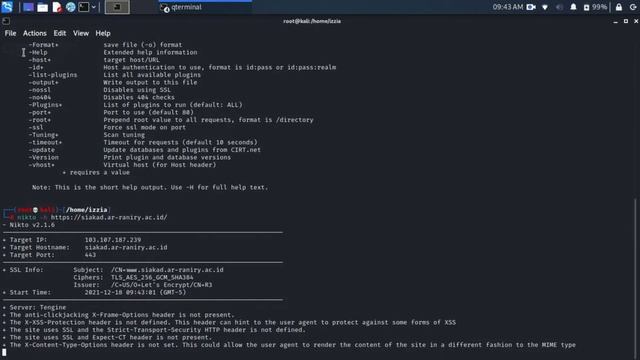Launch the text editor panel icon
The width and height of the screenshot is (640, 360).
[x=57, y=7]
